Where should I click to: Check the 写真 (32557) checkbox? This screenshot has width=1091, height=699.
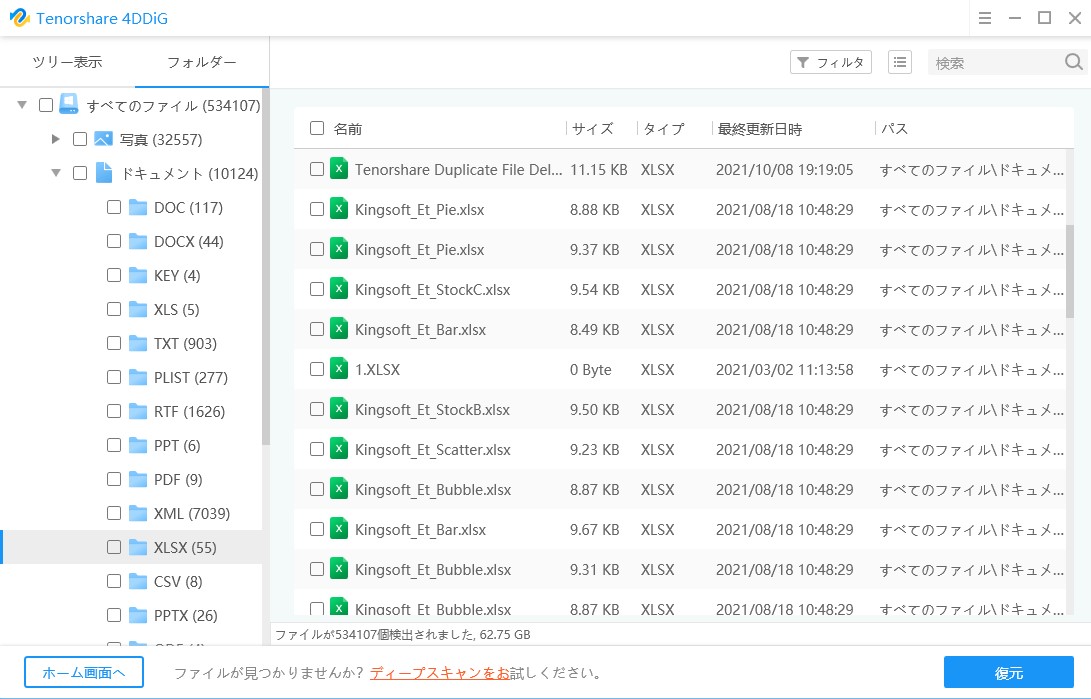click(80, 139)
